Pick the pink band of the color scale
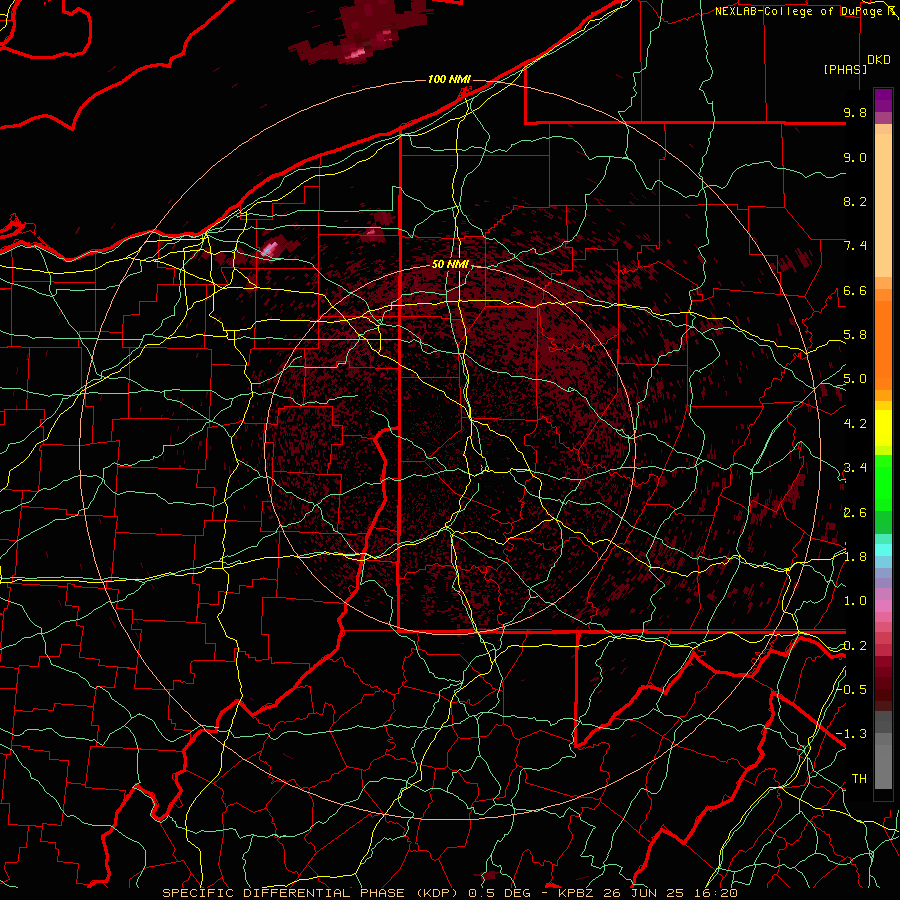This screenshot has width=900, height=900. 883,606
